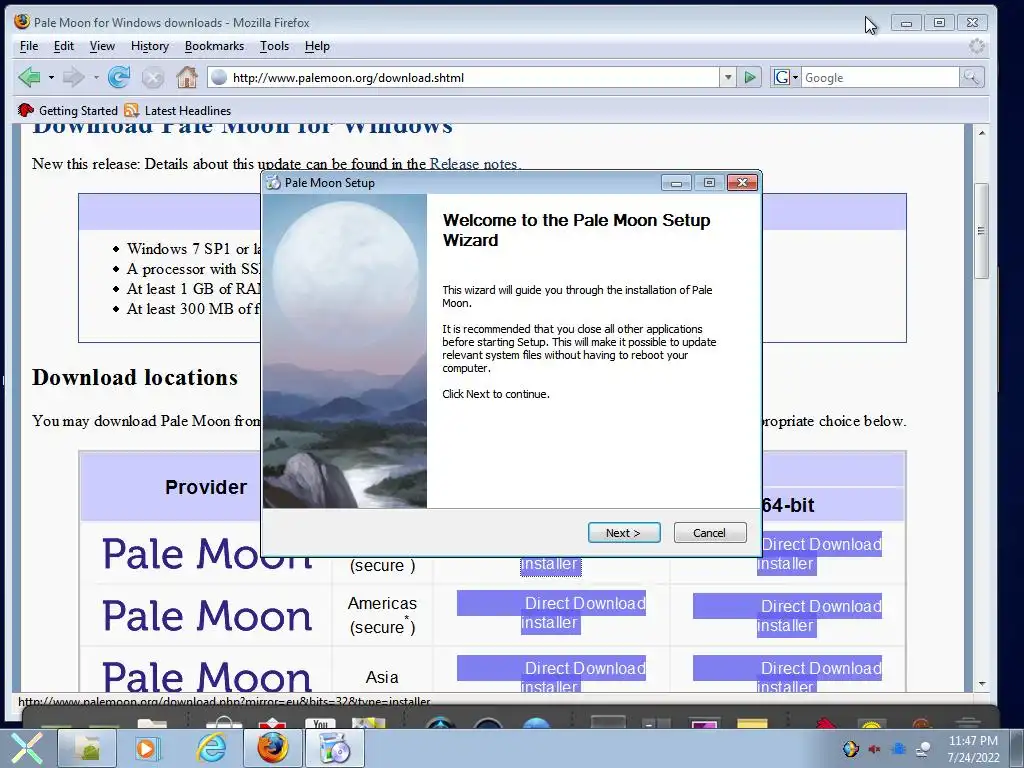Click the Firefox Back arrow button

coord(30,77)
